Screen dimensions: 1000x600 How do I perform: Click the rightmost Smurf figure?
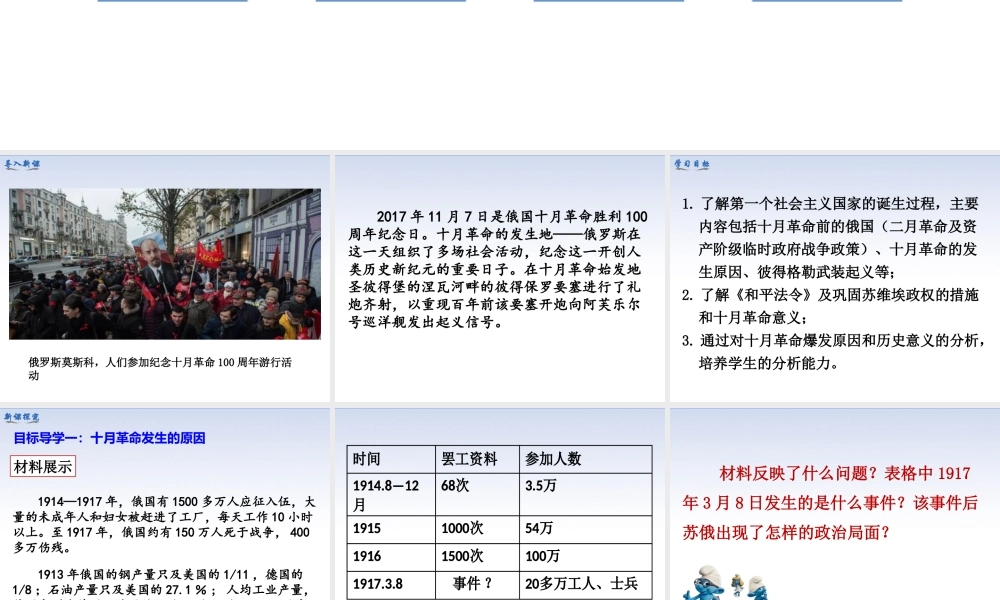pyautogui.click(x=757, y=590)
